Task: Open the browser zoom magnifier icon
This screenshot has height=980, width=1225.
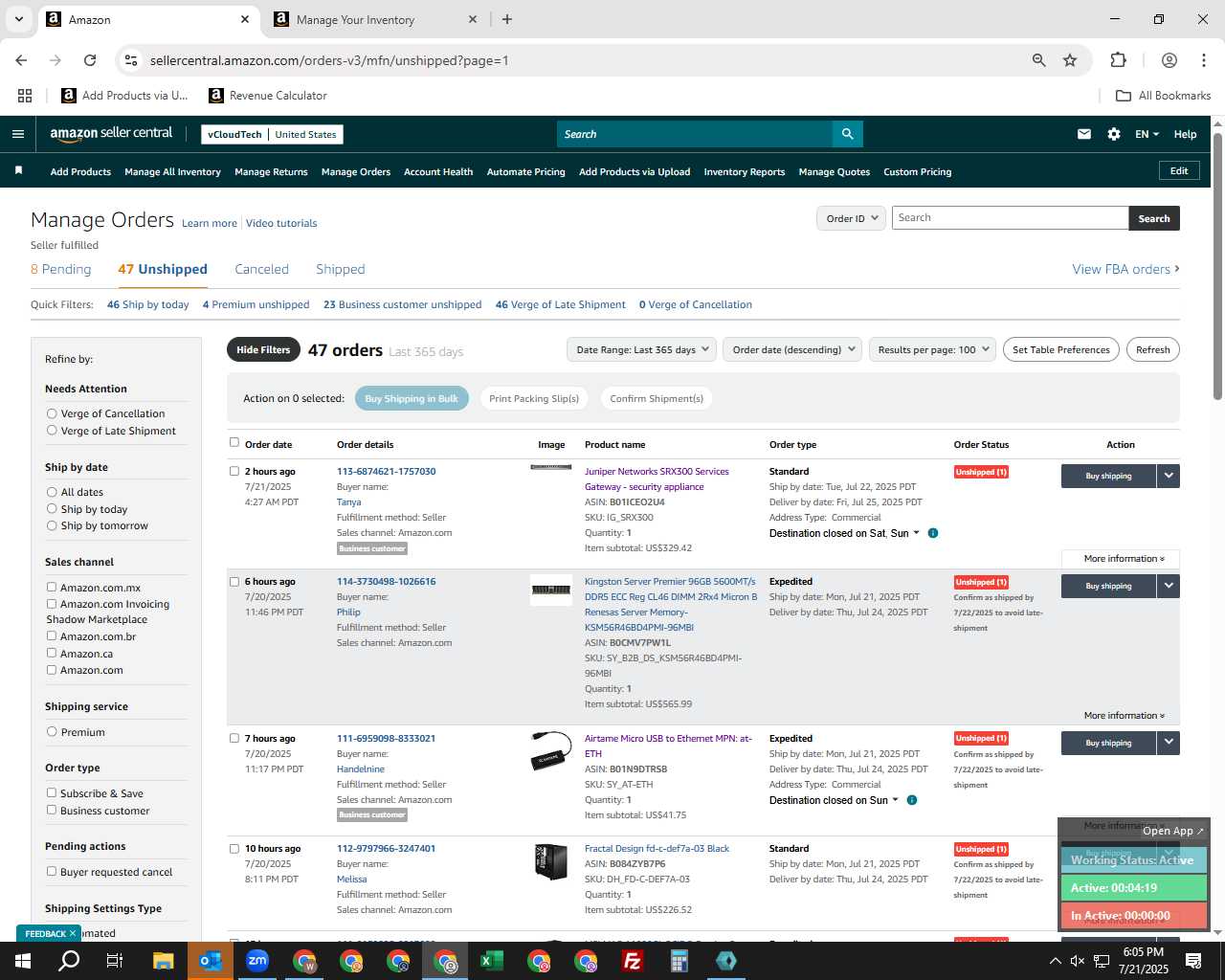Action: click(x=1039, y=60)
